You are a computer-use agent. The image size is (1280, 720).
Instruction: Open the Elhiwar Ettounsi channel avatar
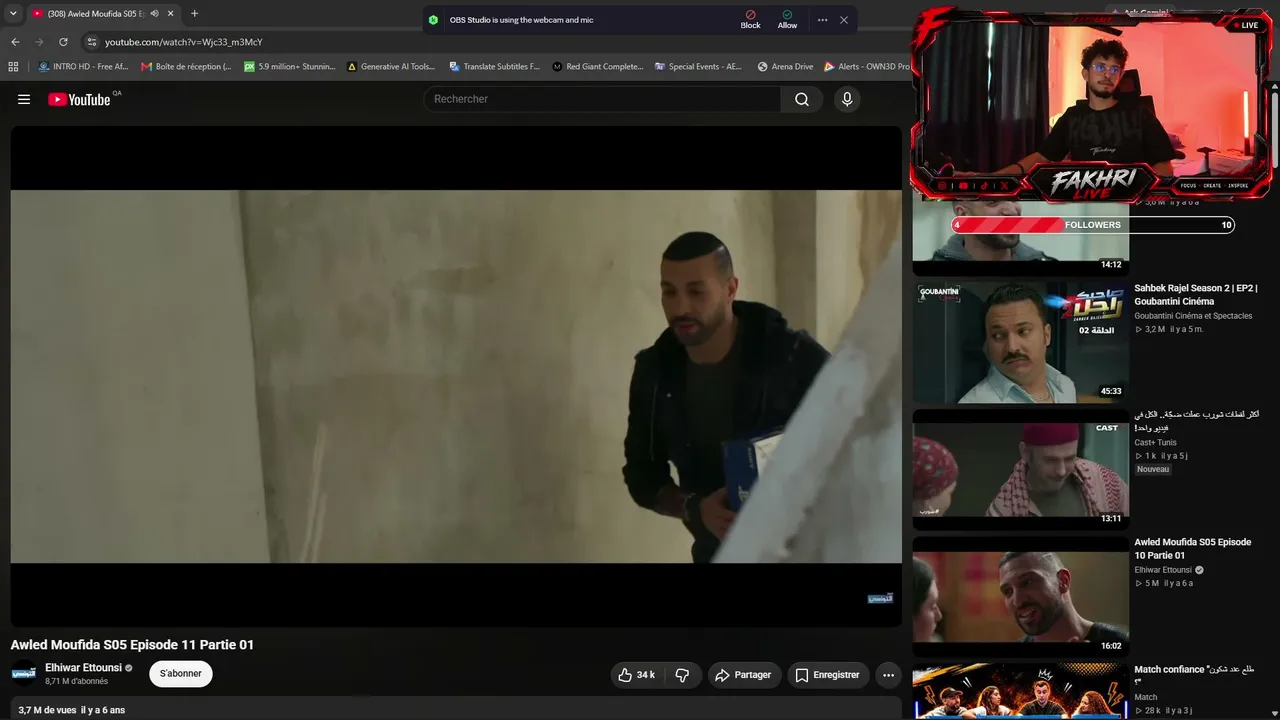[x=24, y=674]
